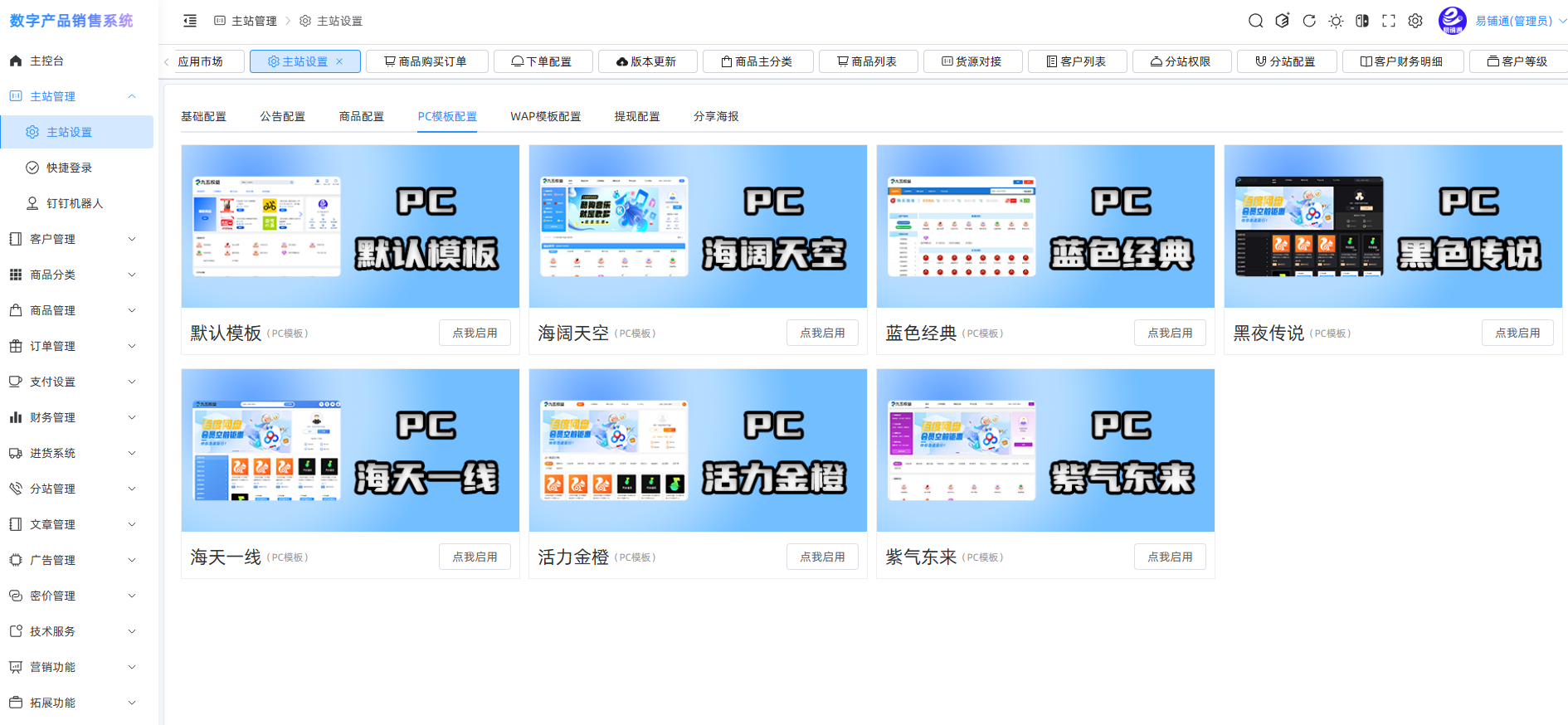Image resolution: width=1568 pixels, height=725 pixels.
Task: Expand 分站管理 sidebar group
Action: [76, 489]
